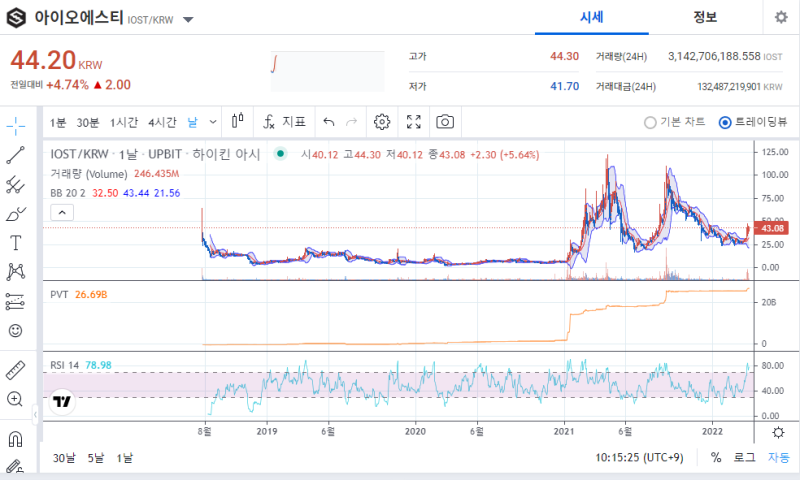Image resolution: width=800 pixels, height=480 pixels.
Task: Open candlestick chart style selector
Action: [237, 121]
